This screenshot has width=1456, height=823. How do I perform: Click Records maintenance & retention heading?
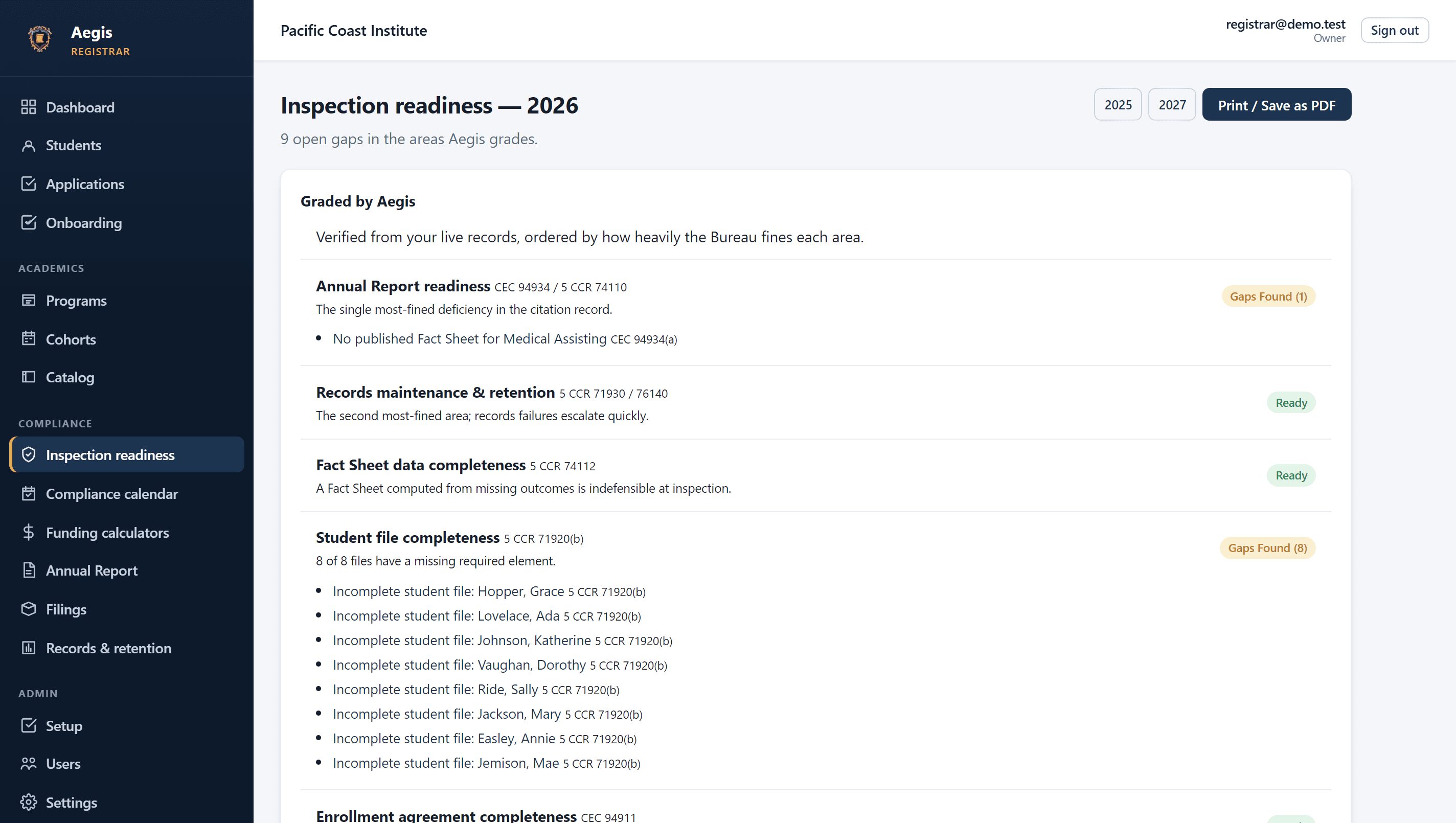click(x=435, y=392)
